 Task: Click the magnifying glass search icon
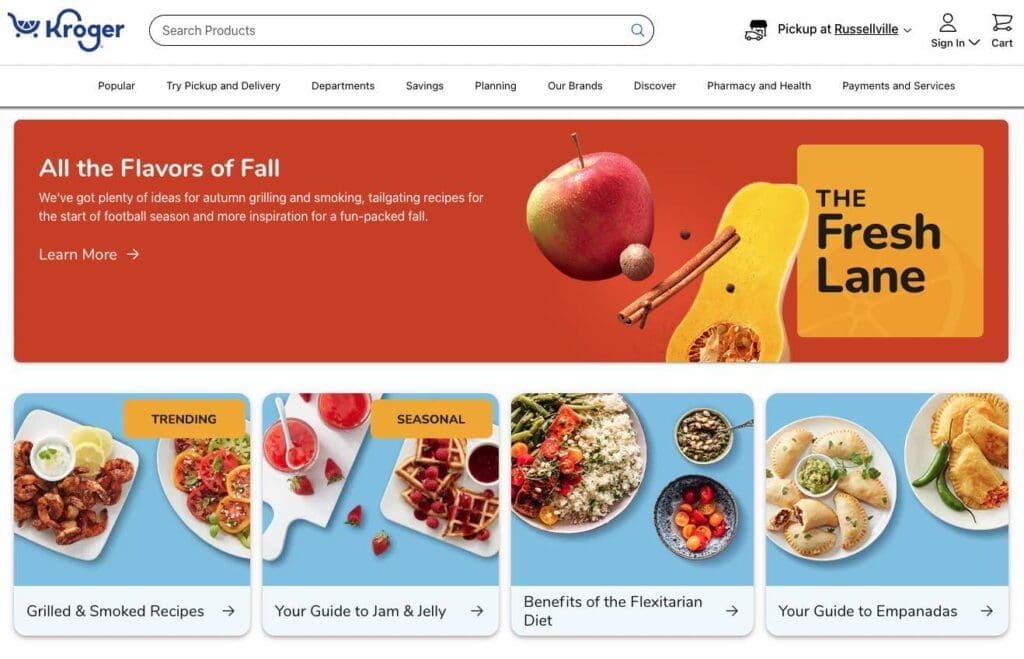[x=637, y=30]
